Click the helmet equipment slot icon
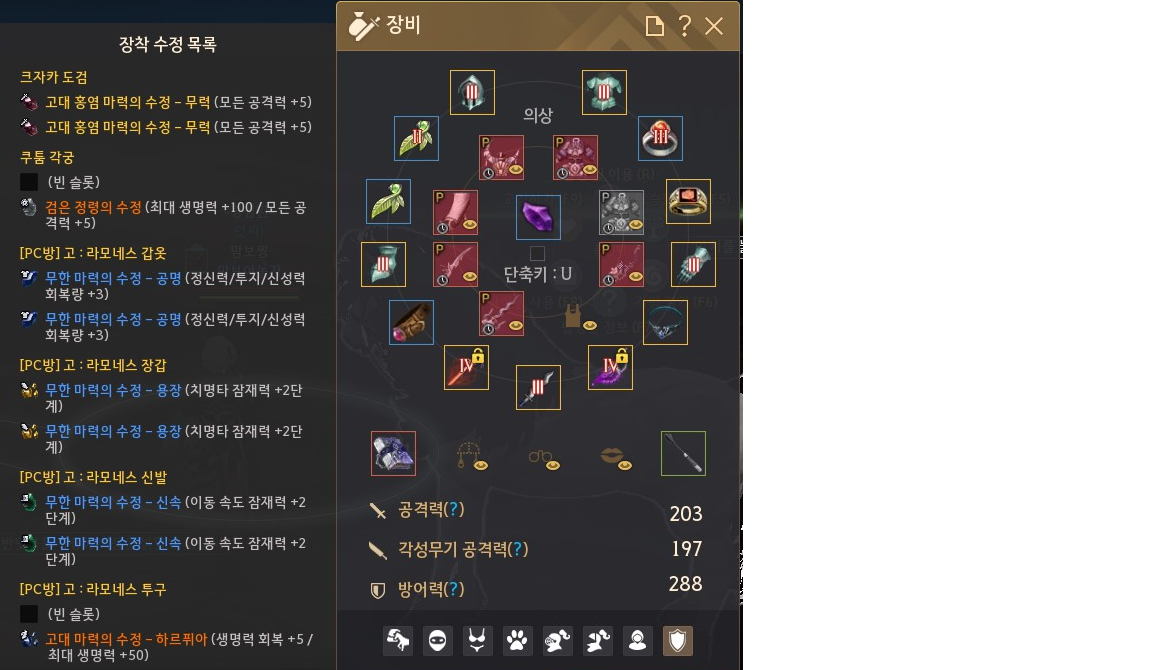The width and height of the screenshot is (1152, 670). (472, 93)
